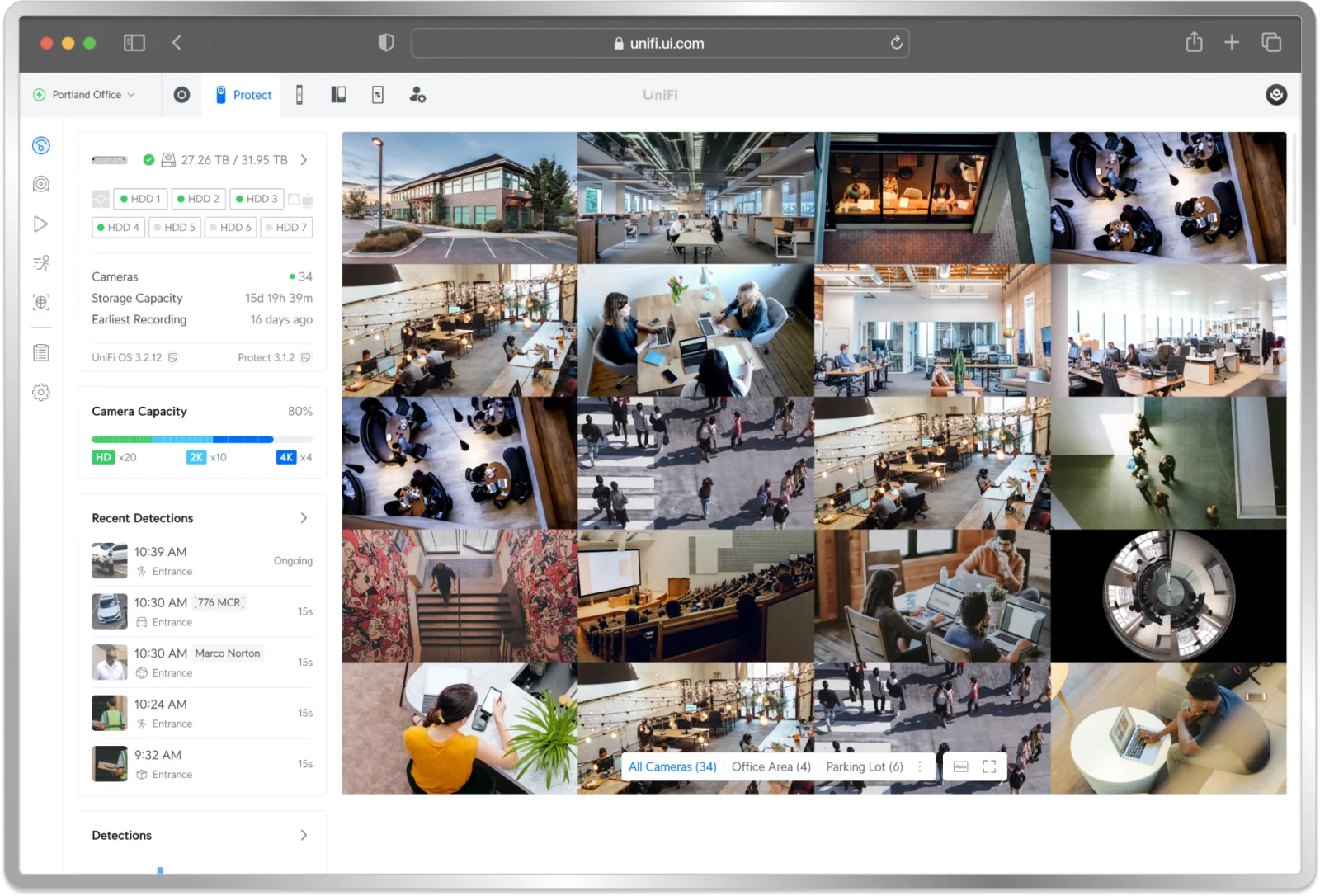The image size is (1320, 896).
Task: Toggle the Auto layout view icon
Action: tap(960, 766)
